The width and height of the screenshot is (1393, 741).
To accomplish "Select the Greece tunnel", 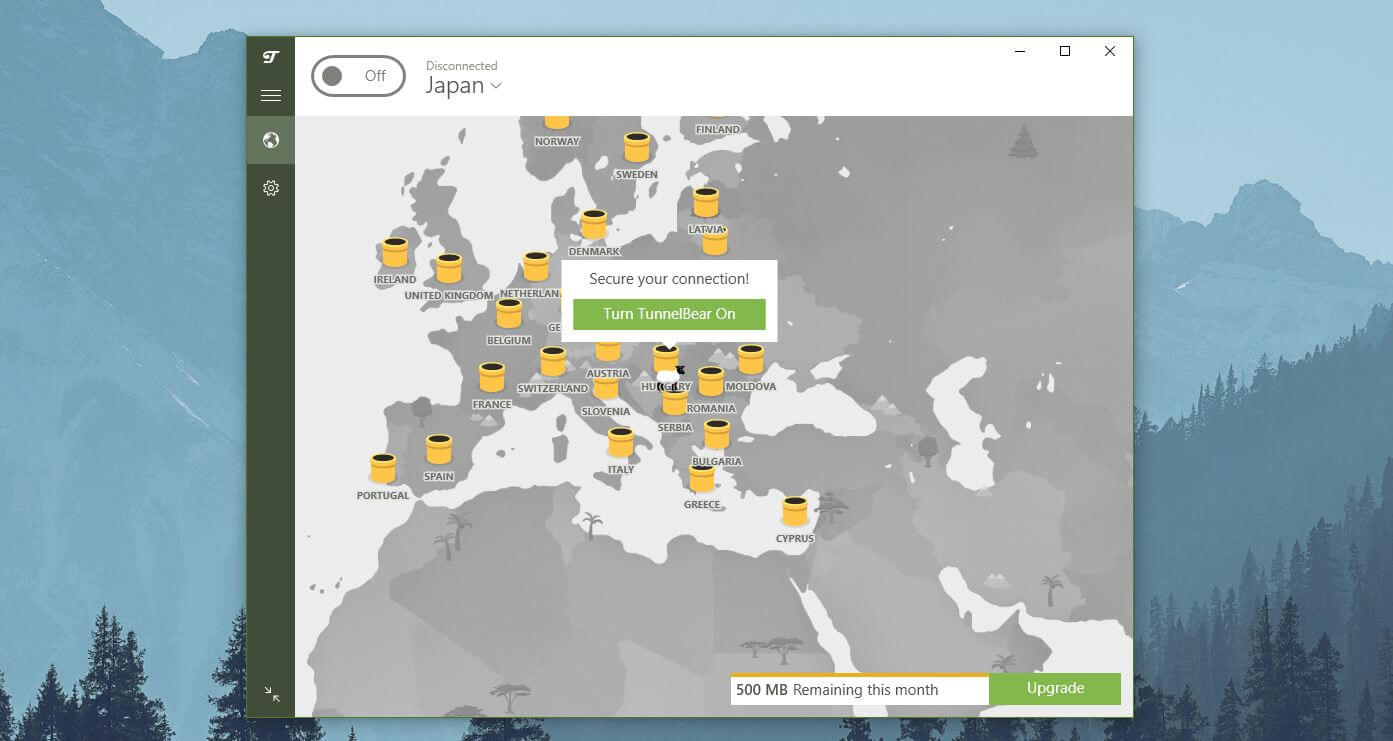I will (x=702, y=478).
